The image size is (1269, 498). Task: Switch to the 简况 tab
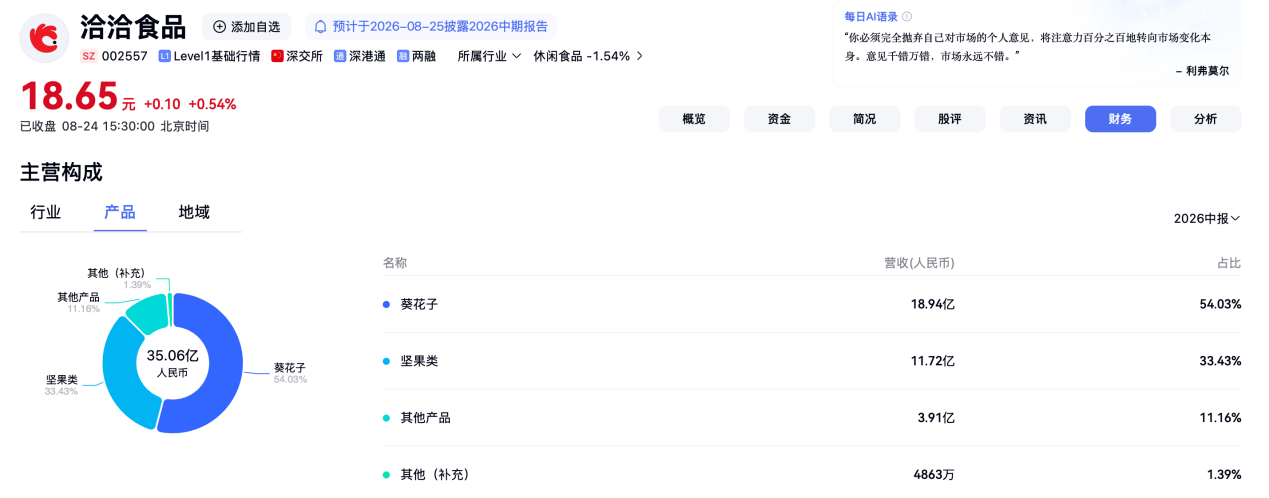[x=864, y=119]
